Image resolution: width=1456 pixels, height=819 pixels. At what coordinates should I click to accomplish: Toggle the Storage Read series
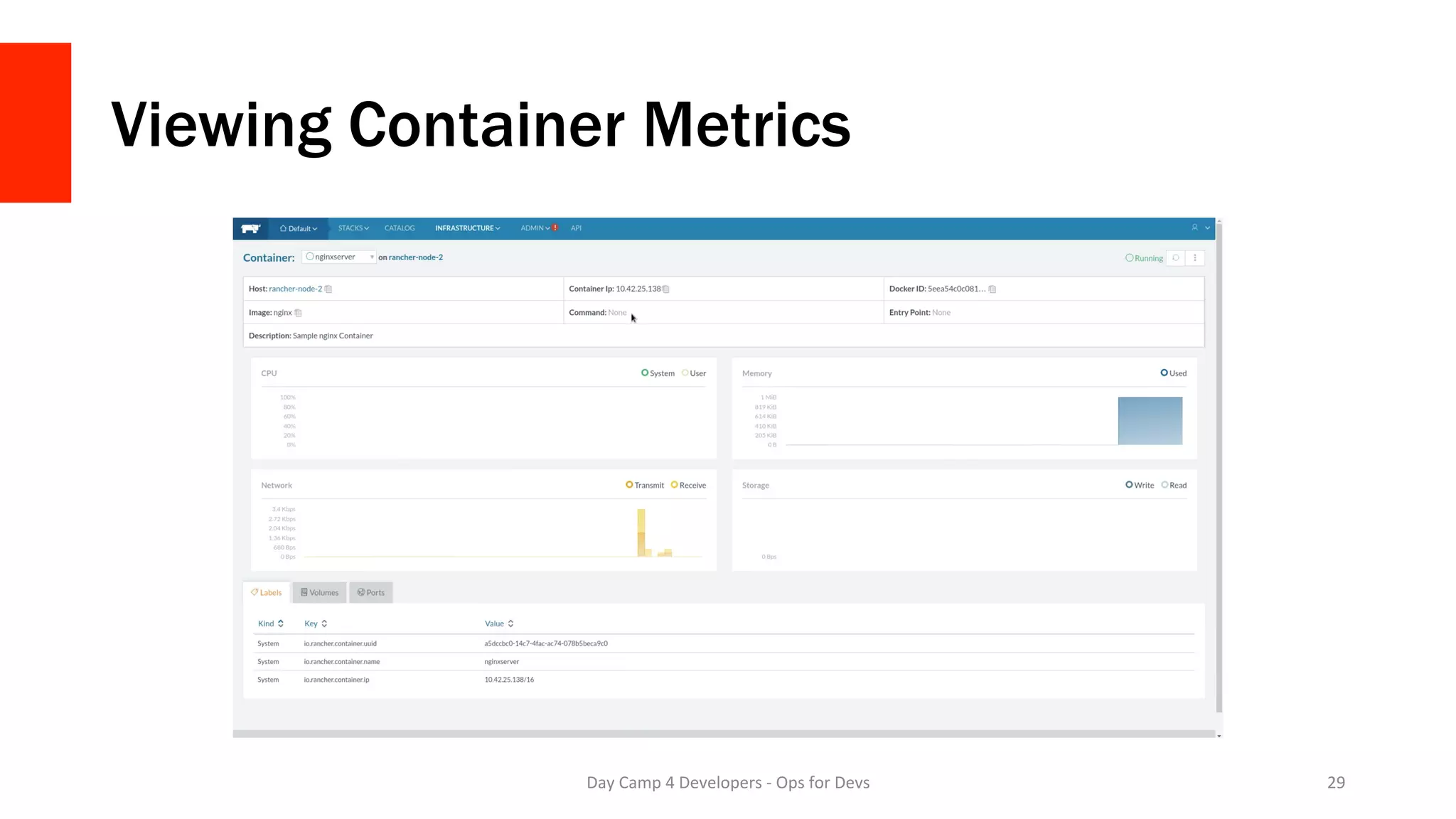(x=1174, y=486)
